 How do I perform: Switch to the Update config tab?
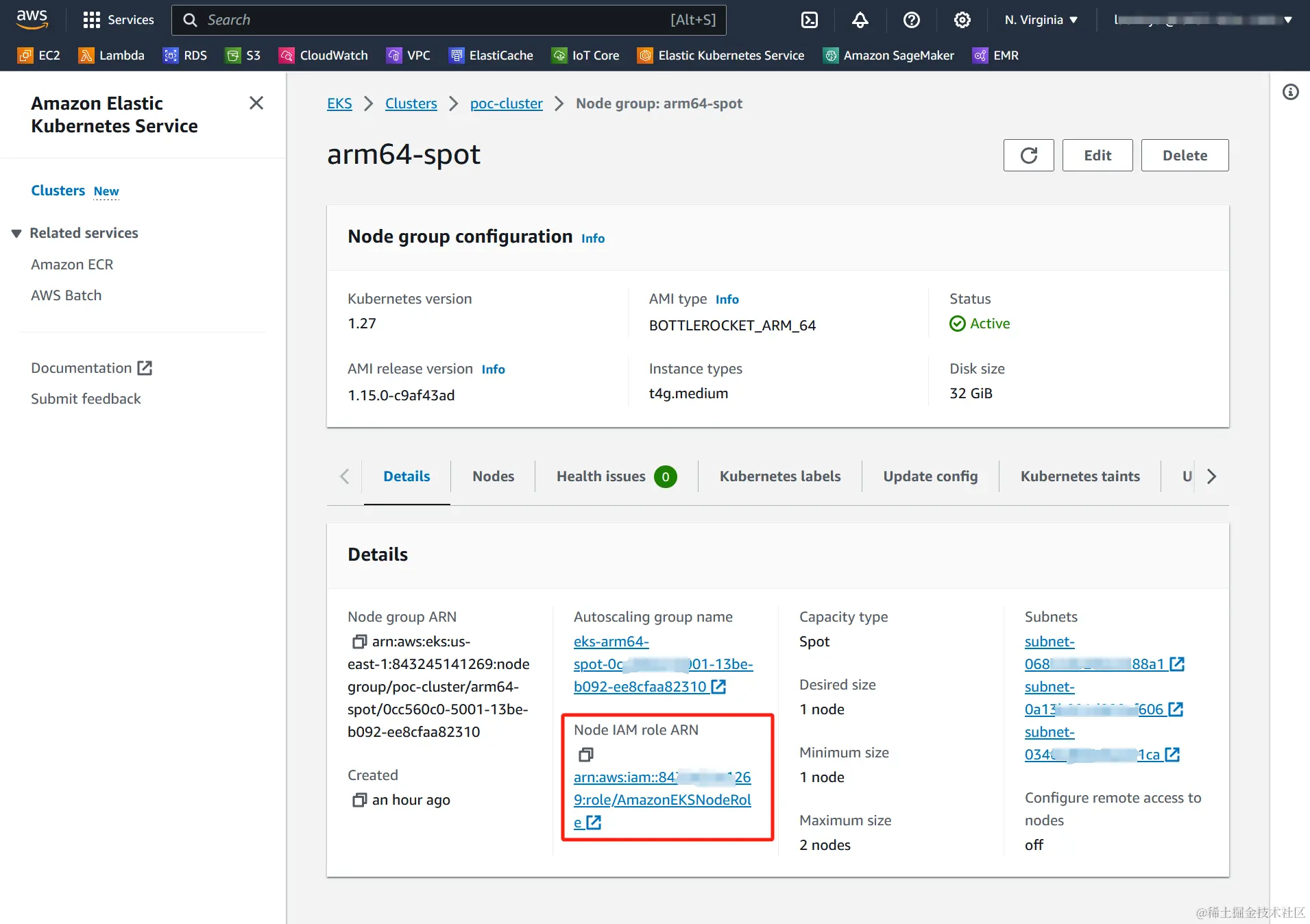930,476
